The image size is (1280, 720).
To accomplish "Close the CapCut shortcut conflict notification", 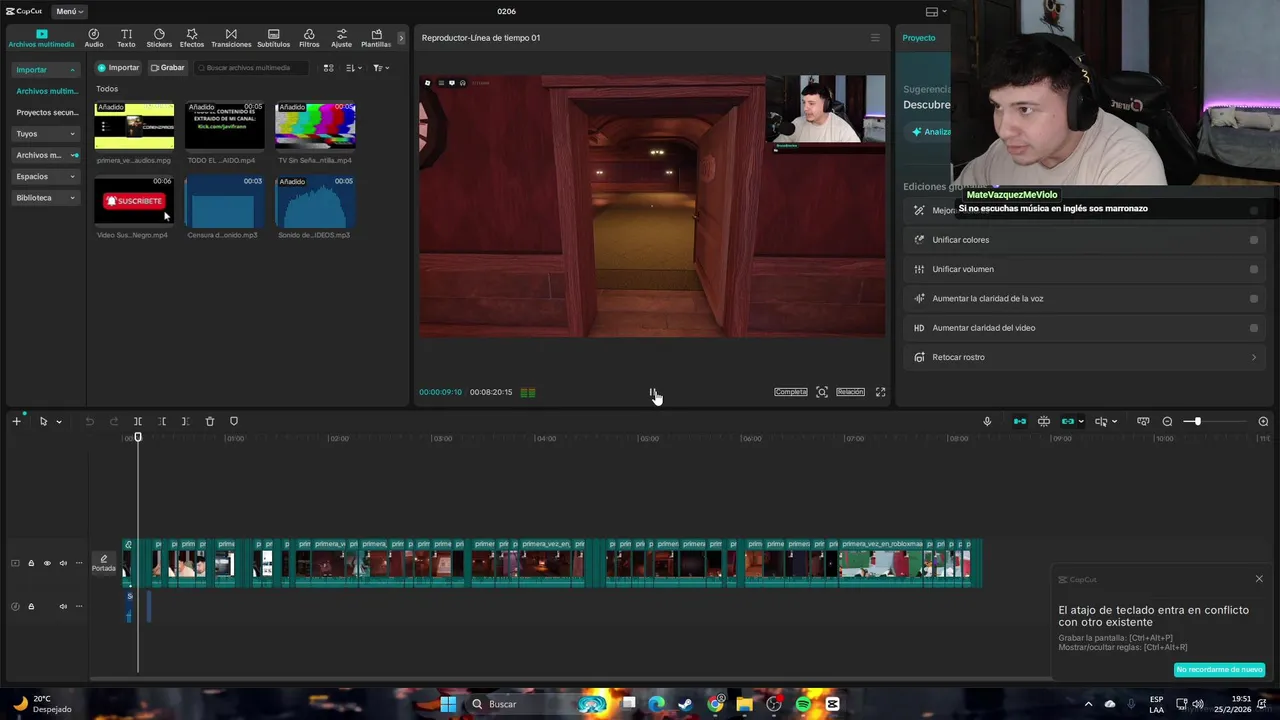I will [x=1259, y=579].
